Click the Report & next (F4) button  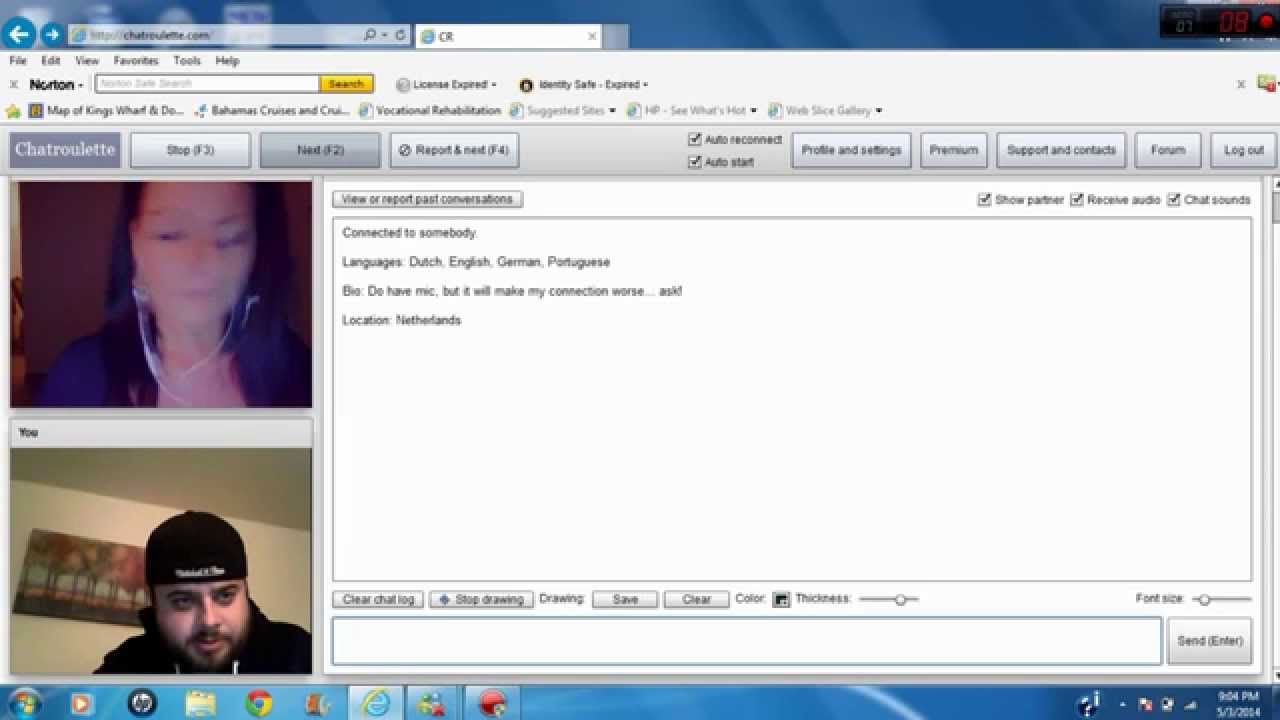[x=454, y=150]
